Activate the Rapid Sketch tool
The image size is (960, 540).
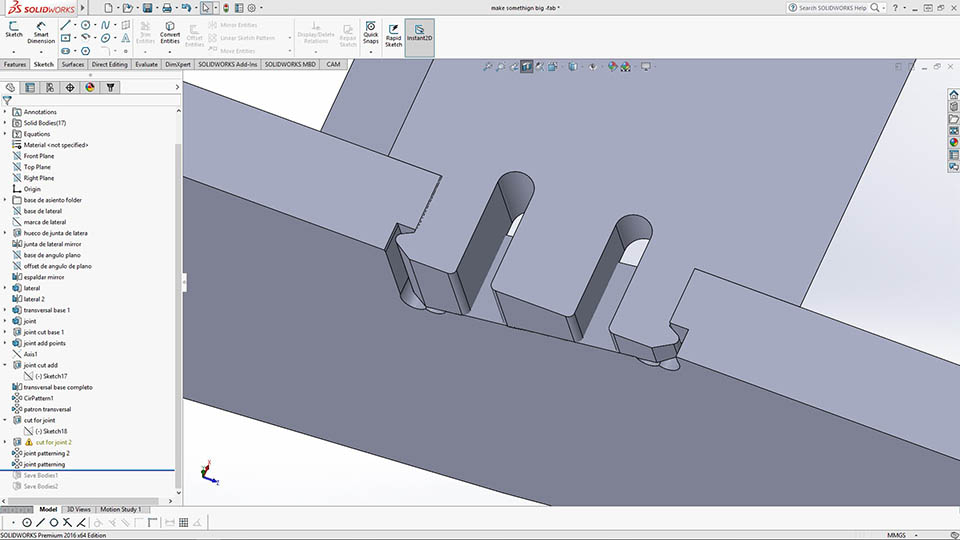(x=394, y=36)
